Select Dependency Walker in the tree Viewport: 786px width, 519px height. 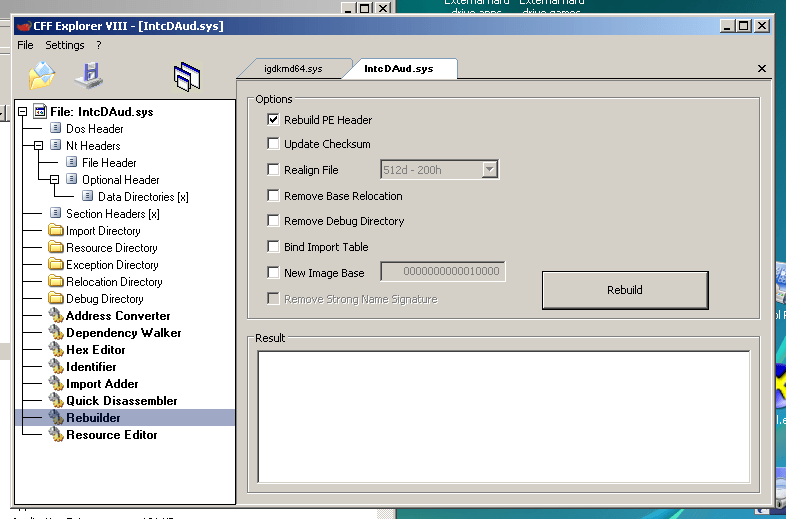[123, 333]
